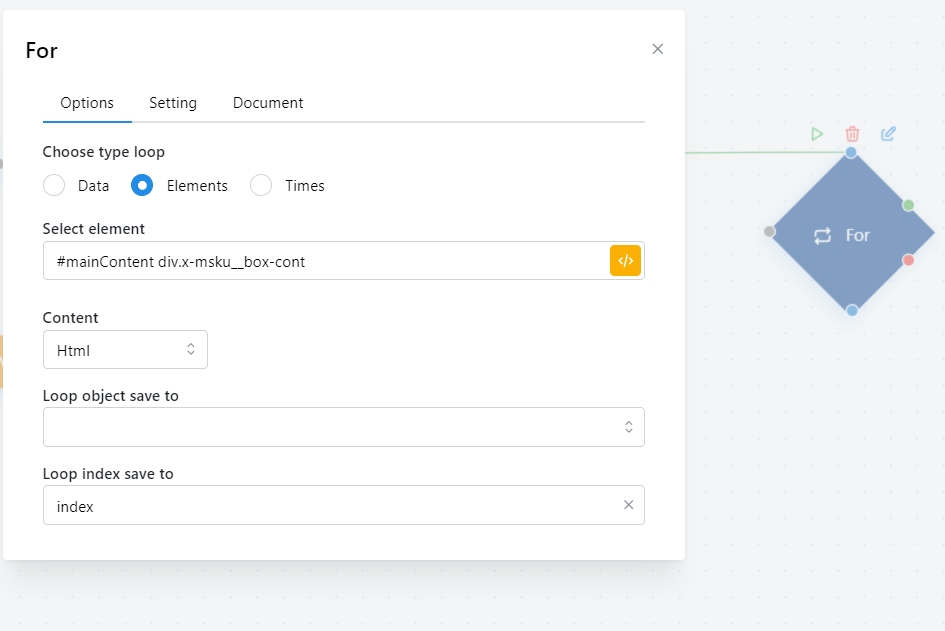The width and height of the screenshot is (945, 631).
Task: Close the For dialog
Action: 657,49
